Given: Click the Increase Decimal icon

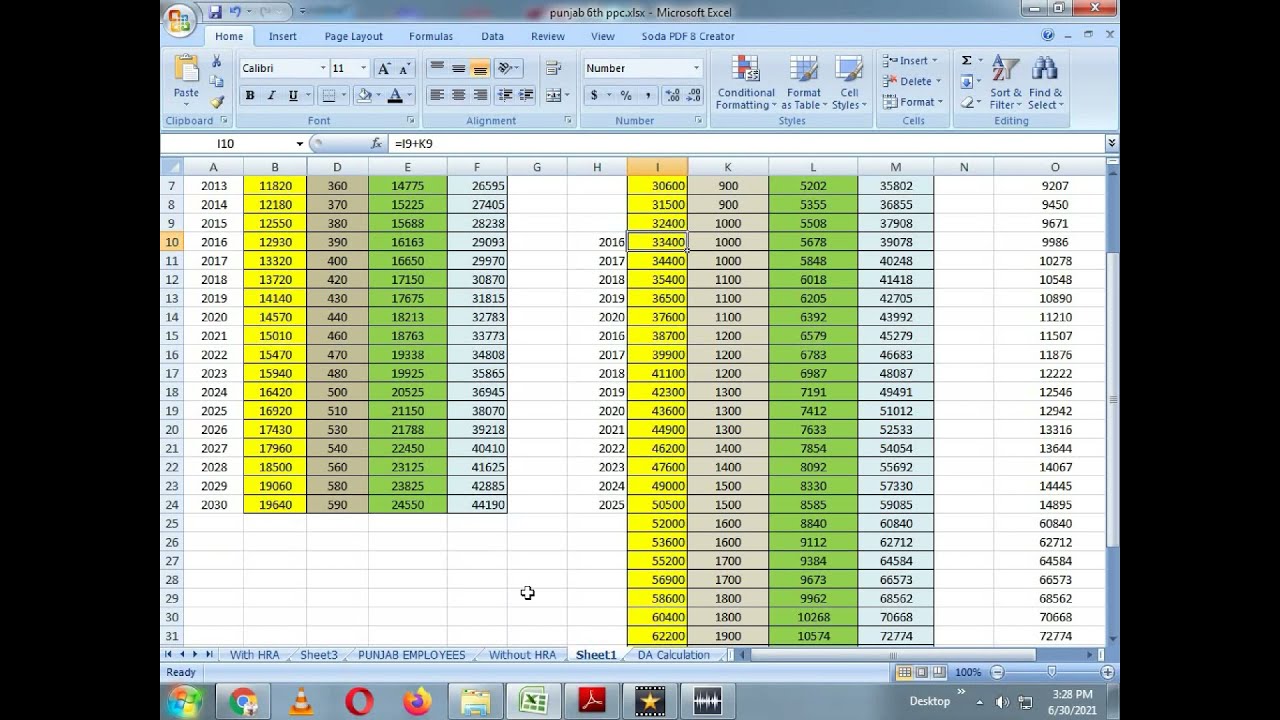Looking at the screenshot, I should [x=672, y=95].
